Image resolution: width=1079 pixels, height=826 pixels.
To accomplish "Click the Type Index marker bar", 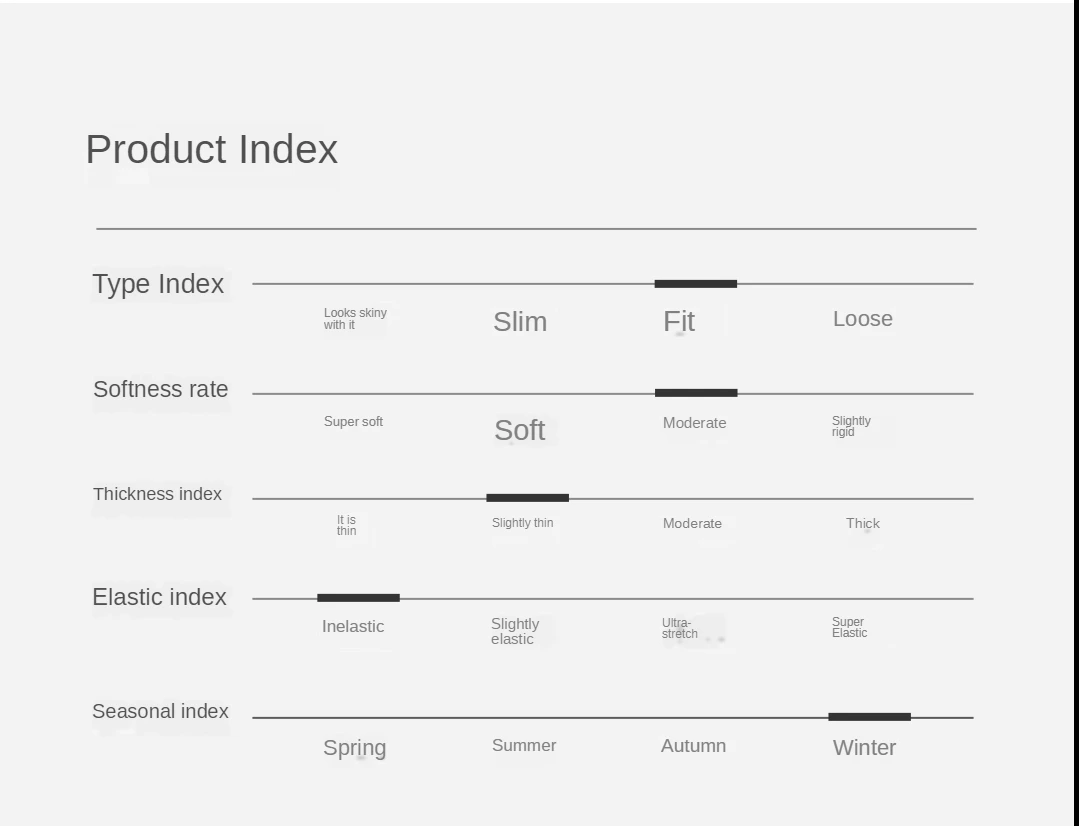I will click(696, 284).
